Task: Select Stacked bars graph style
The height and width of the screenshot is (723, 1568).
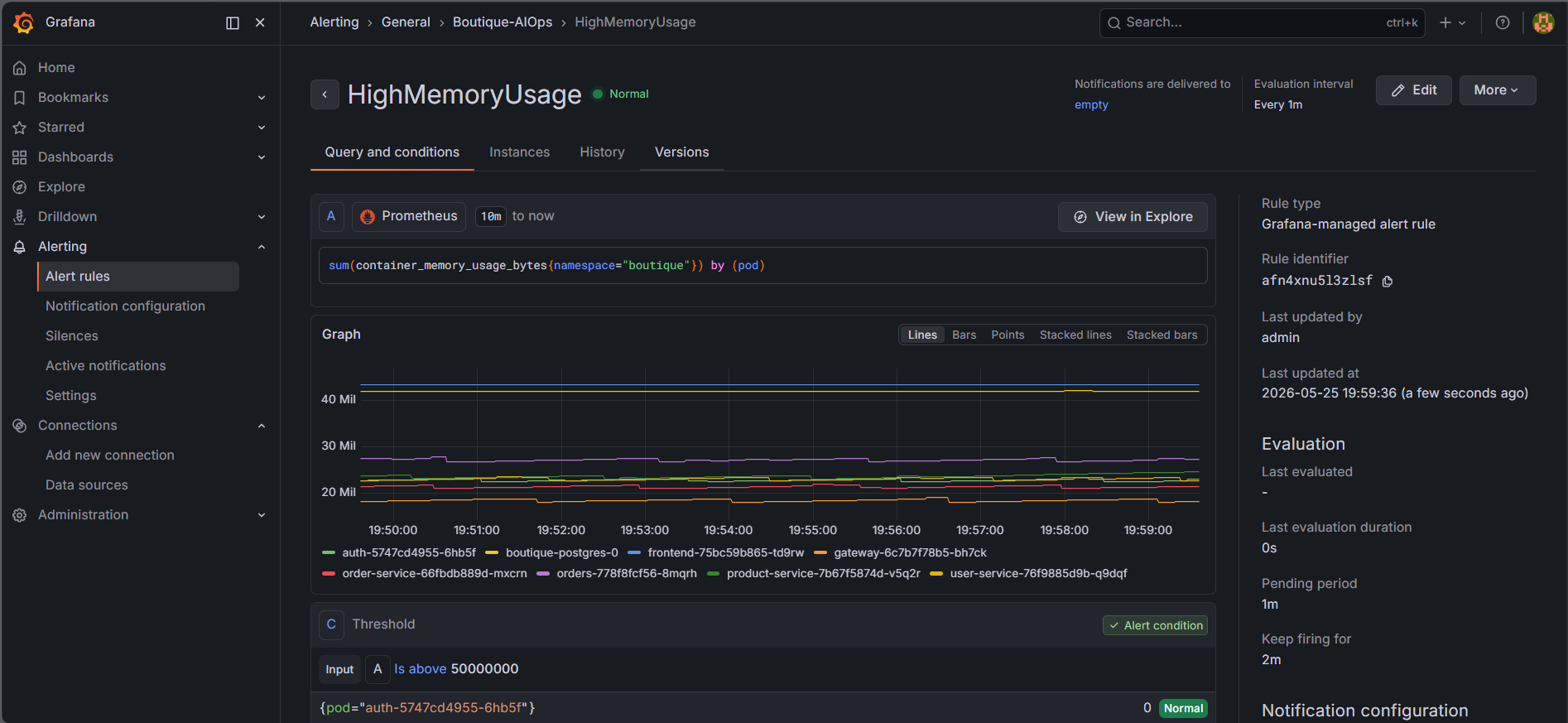Action: 1162,335
